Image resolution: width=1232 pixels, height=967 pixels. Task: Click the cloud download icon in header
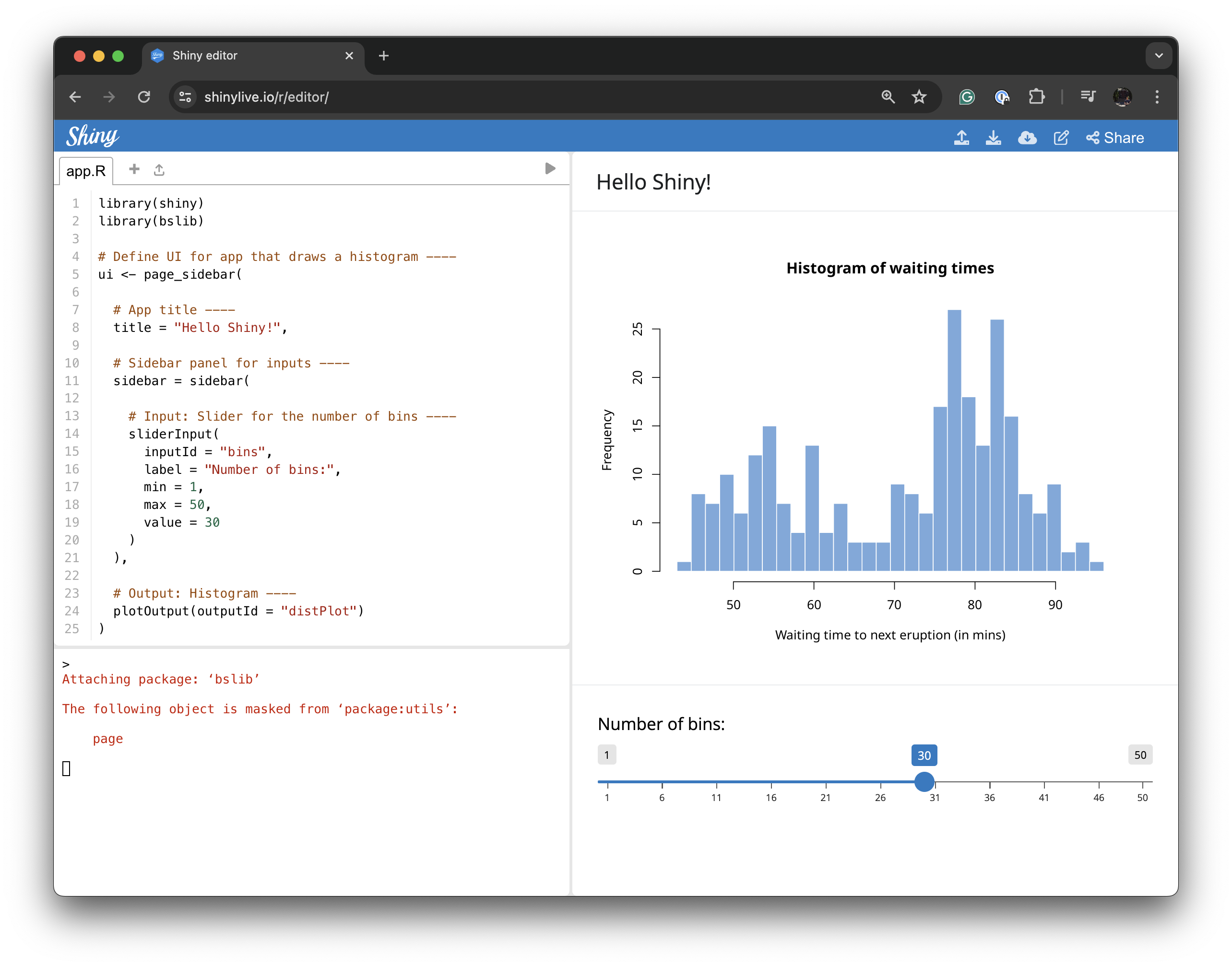pos(1027,138)
